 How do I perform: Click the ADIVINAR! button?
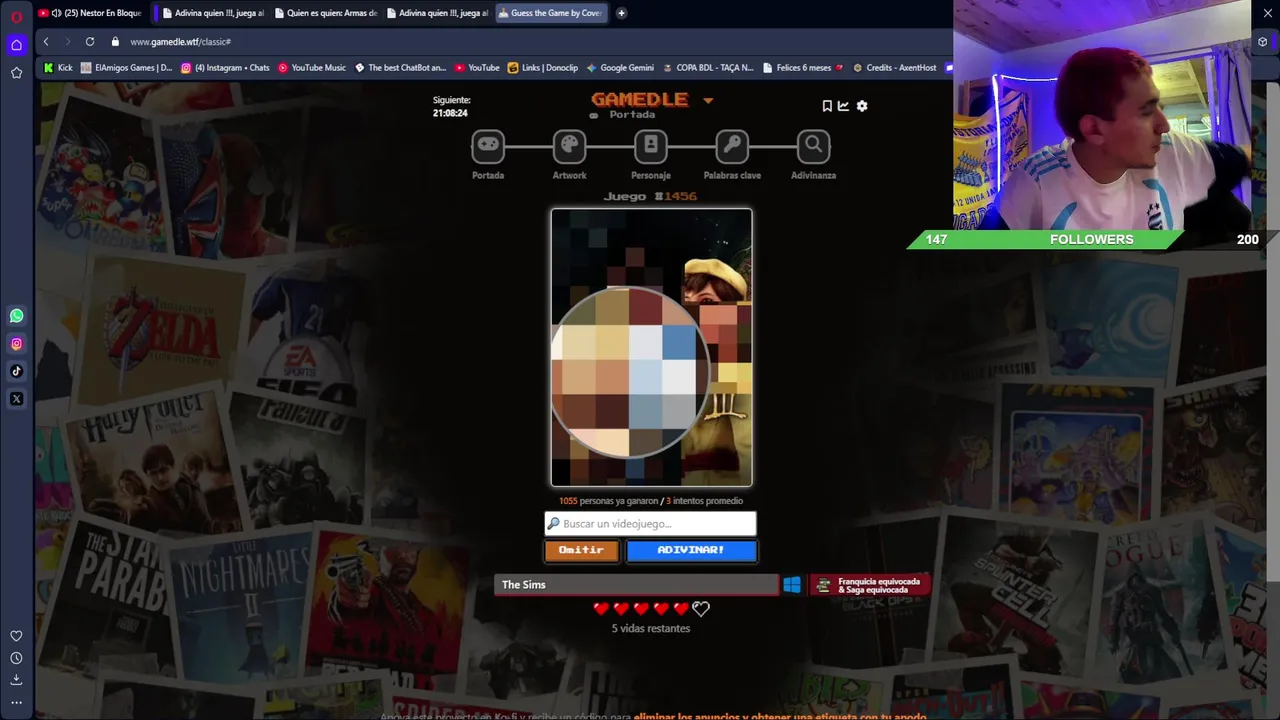click(691, 550)
